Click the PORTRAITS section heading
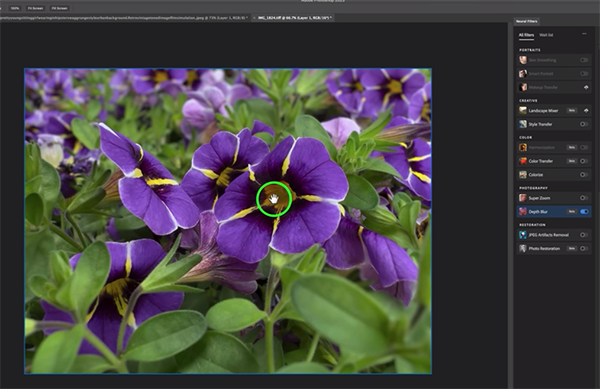This screenshot has height=389, width=600. pyautogui.click(x=530, y=50)
